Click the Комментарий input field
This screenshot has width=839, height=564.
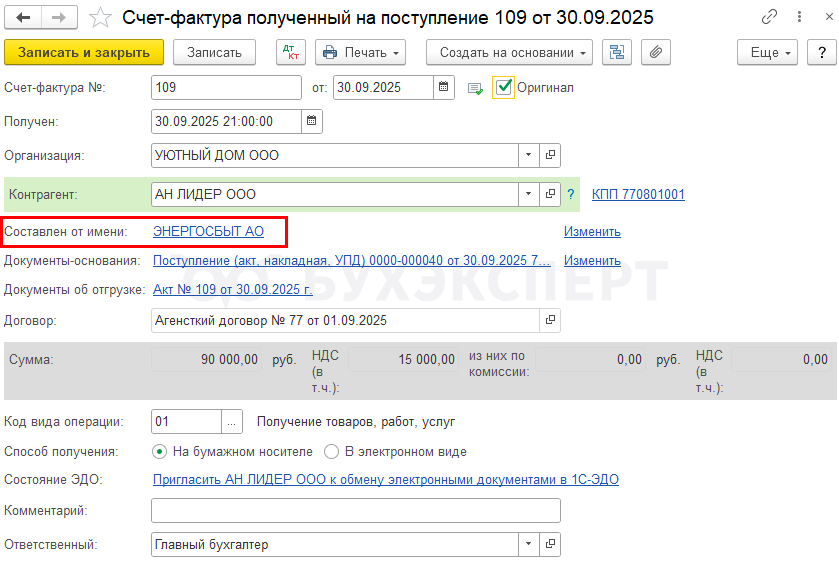tap(356, 510)
